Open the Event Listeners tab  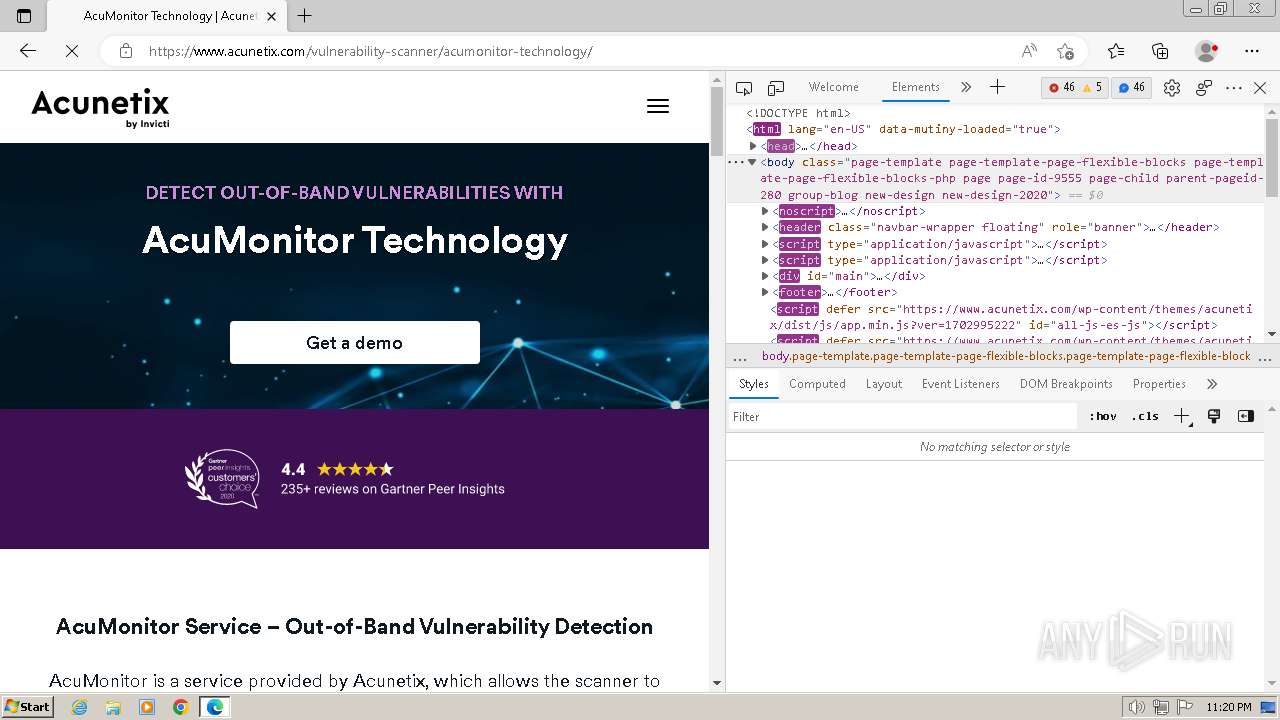click(960, 384)
